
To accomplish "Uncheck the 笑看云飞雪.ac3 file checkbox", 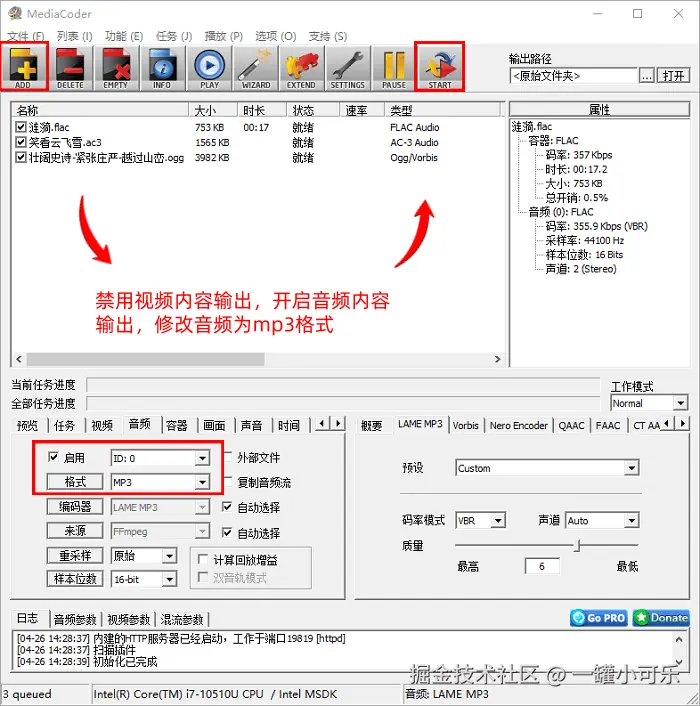I will click(x=20, y=142).
